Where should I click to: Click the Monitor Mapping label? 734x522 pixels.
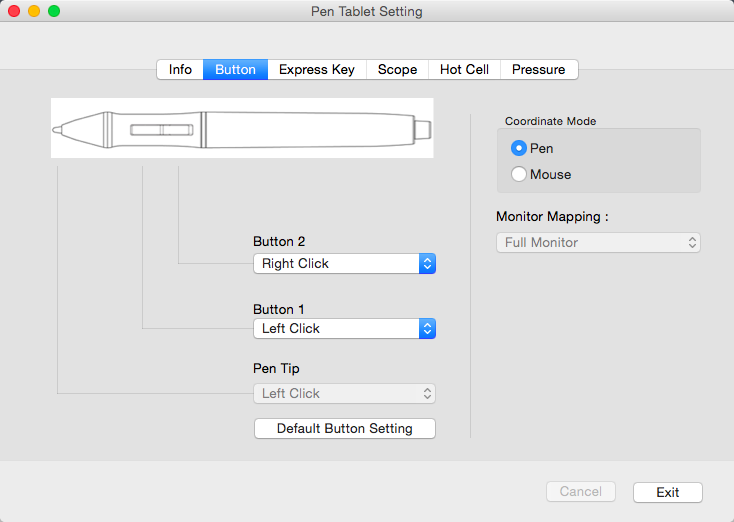click(x=552, y=217)
